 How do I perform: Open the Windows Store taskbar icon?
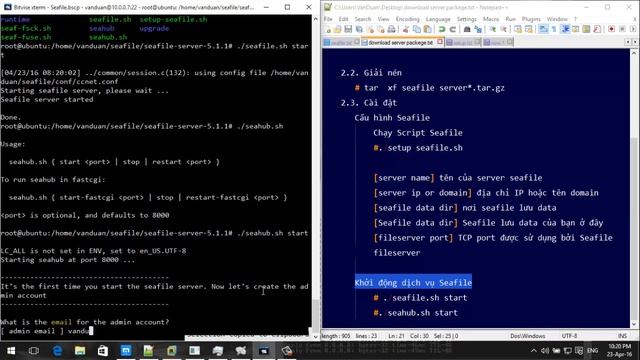102,351
